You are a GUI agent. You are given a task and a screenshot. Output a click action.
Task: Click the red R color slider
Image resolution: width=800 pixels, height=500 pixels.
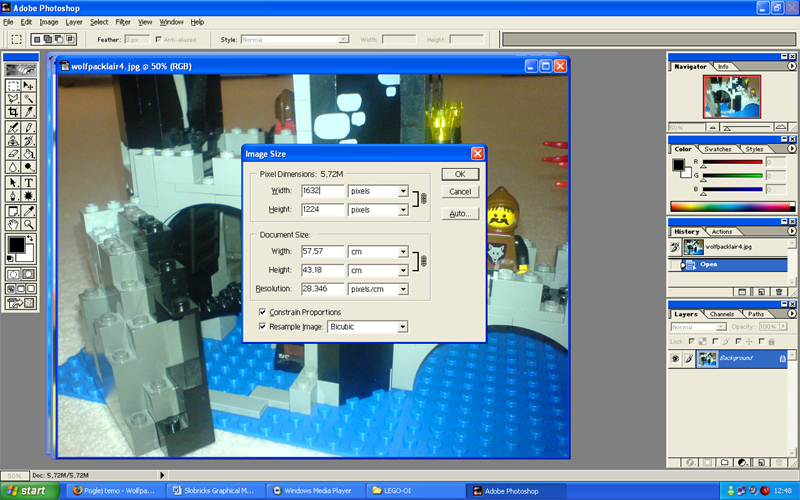tap(733, 162)
